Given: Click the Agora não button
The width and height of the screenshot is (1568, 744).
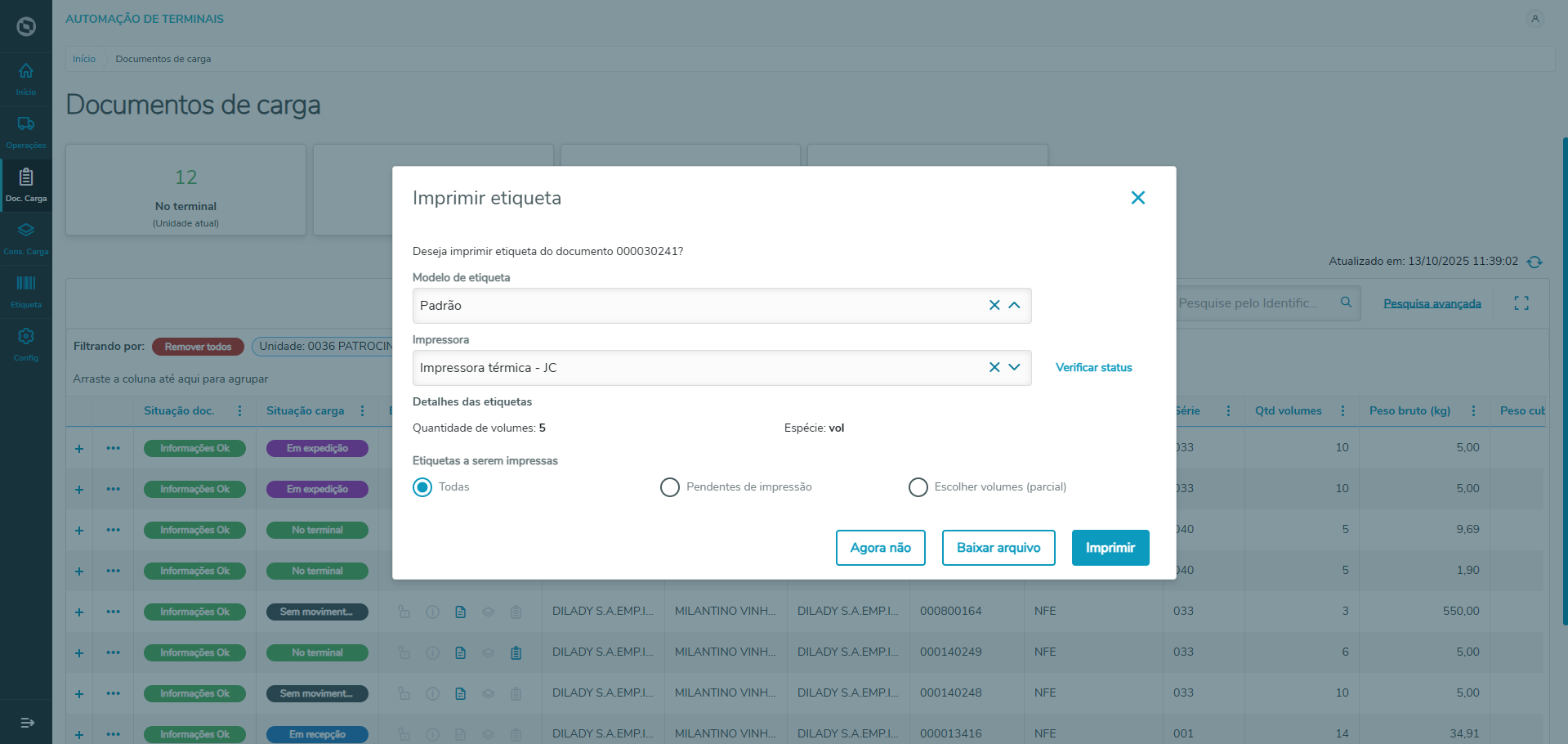Looking at the screenshot, I should [880, 548].
